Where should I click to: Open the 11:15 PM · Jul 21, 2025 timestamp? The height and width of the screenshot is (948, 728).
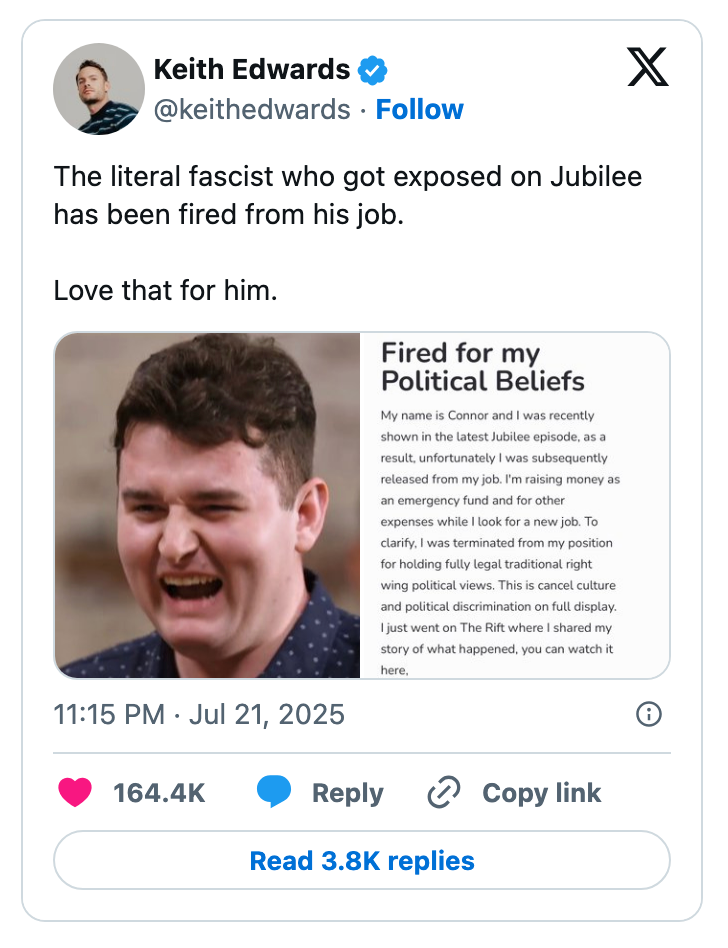click(199, 715)
